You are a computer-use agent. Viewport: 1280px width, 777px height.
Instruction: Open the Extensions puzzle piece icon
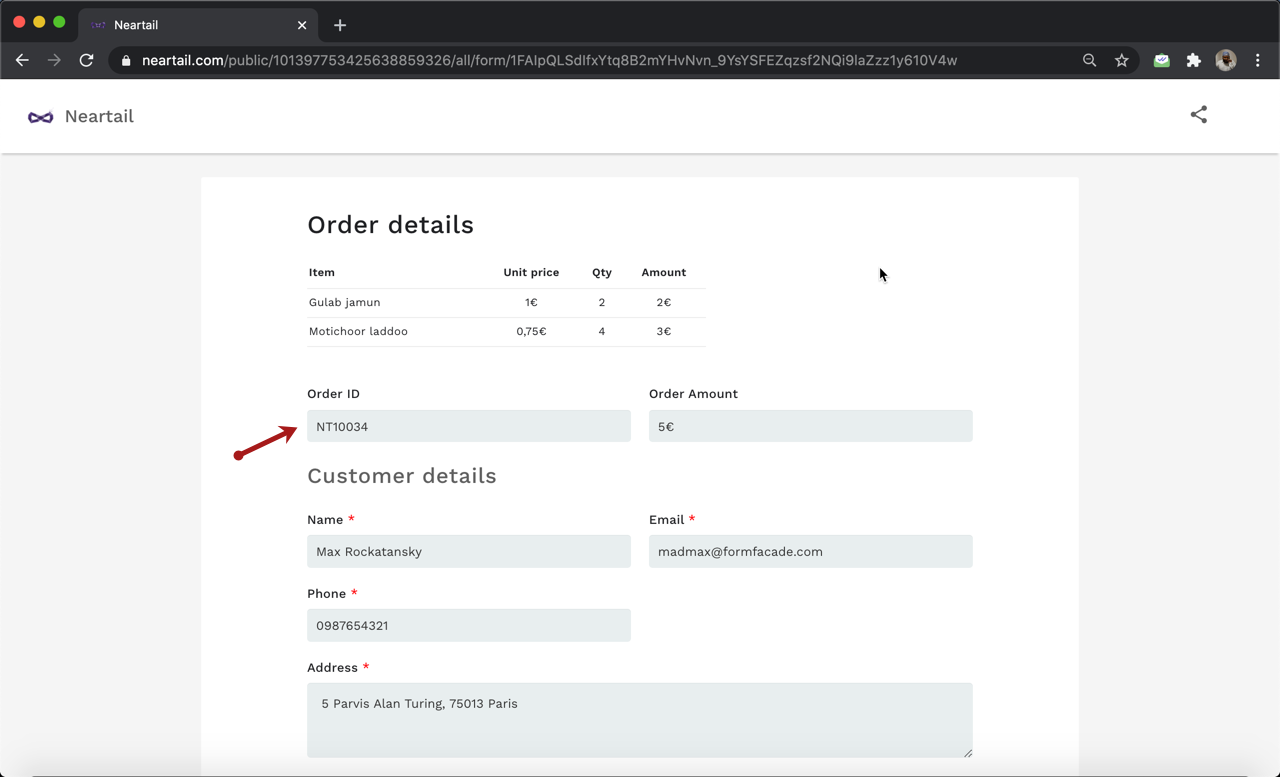1193,60
